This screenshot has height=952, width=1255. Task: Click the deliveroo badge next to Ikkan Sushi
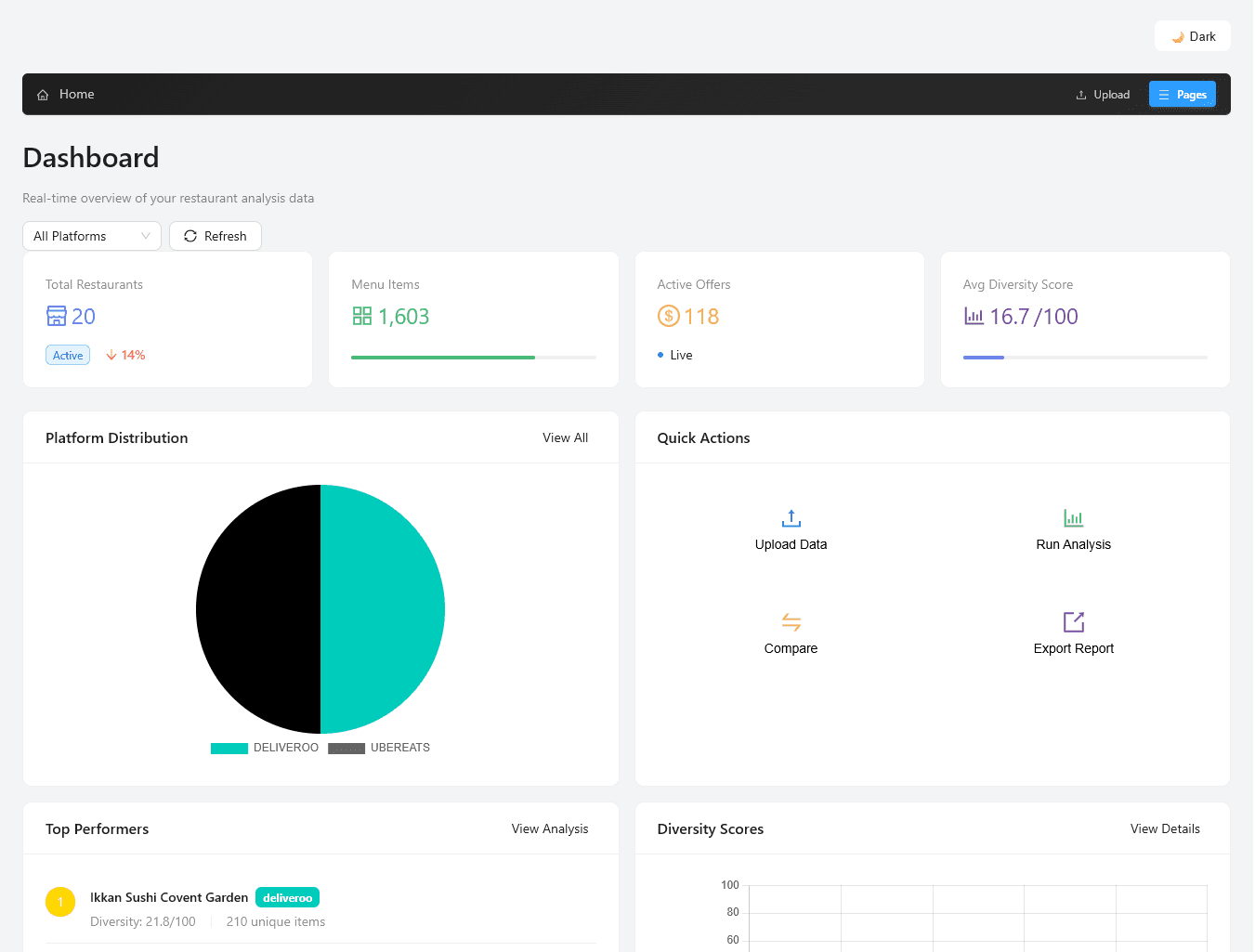point(287,897)
